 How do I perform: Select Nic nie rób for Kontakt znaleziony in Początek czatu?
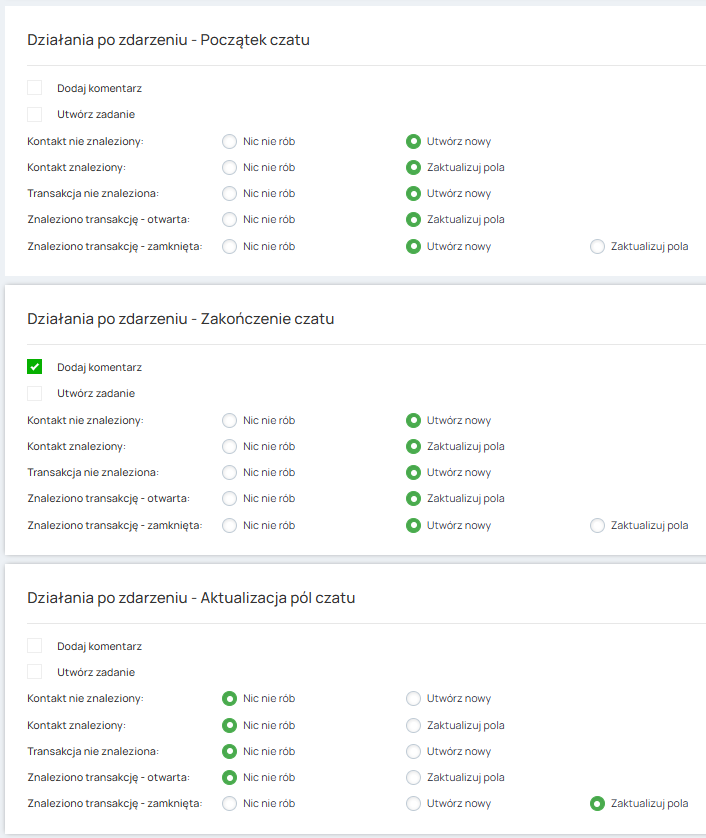point(229,167)
